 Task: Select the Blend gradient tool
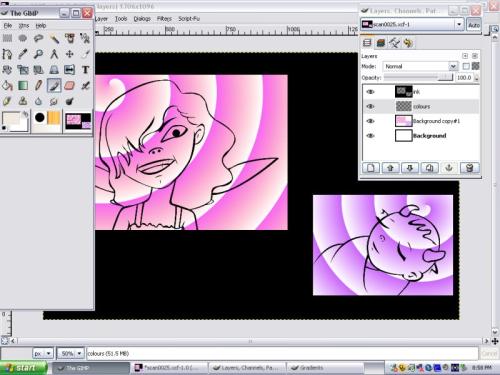pyautogui.click(x=23, y=85)
